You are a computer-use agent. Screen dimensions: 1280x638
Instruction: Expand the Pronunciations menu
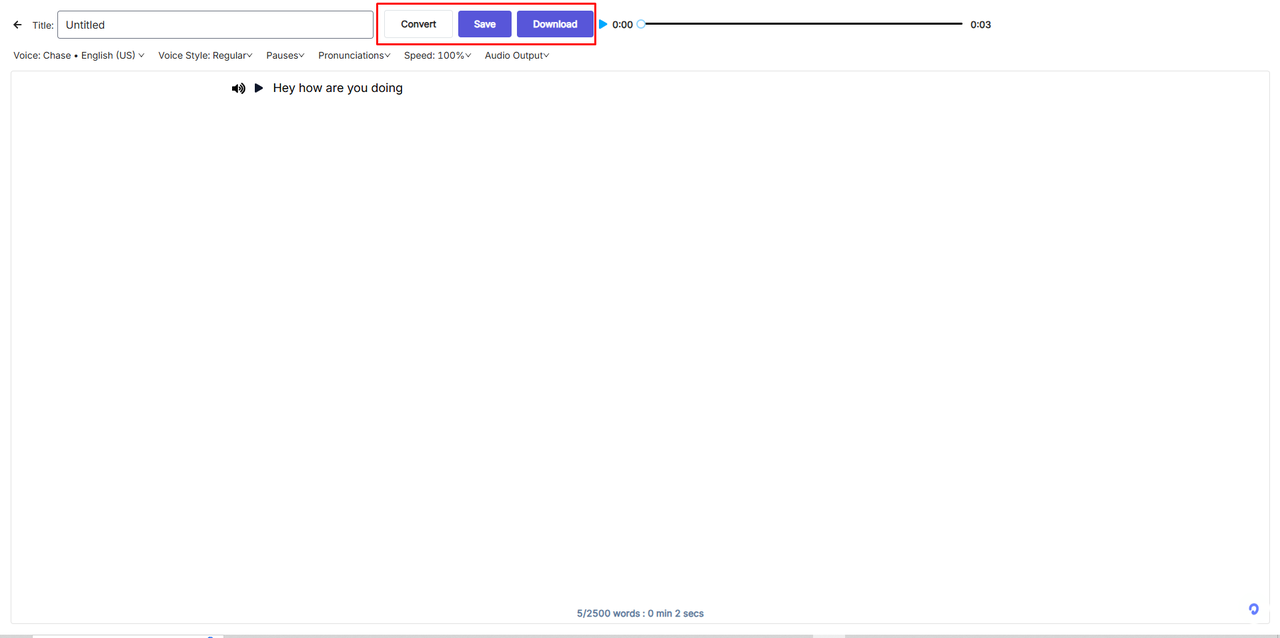tap(354, 56)
